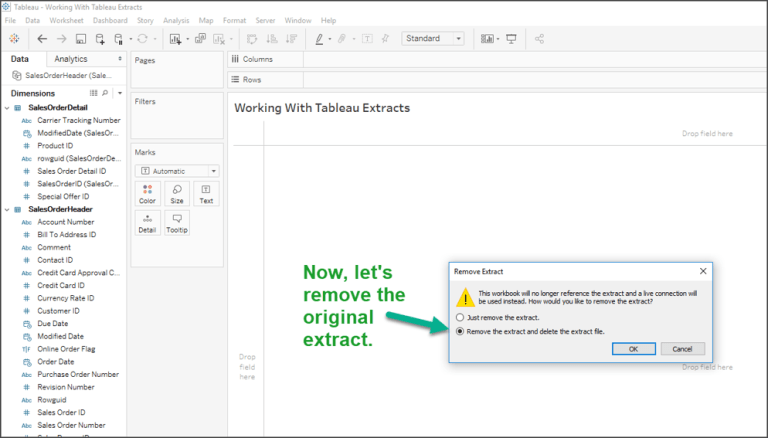
Task: Select 'Remove the extract and delete' option
Action: coord(460,331)
